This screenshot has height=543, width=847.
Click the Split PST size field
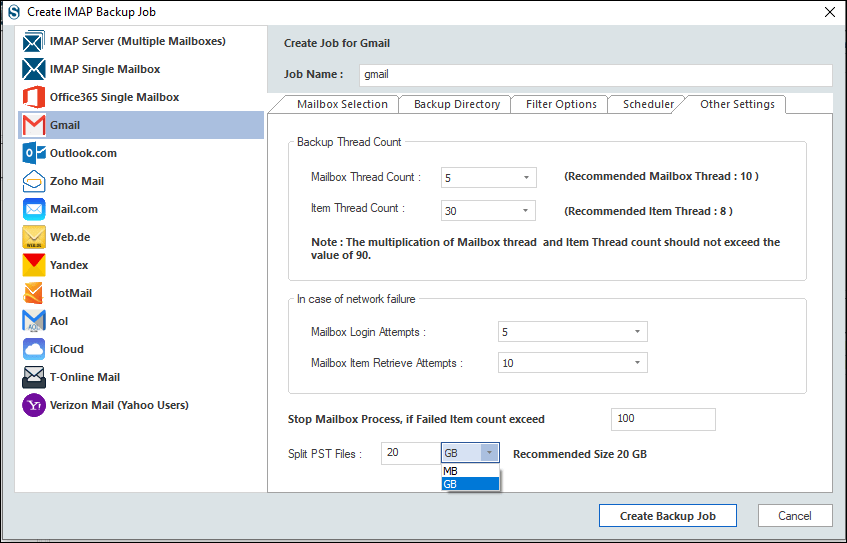411,453
